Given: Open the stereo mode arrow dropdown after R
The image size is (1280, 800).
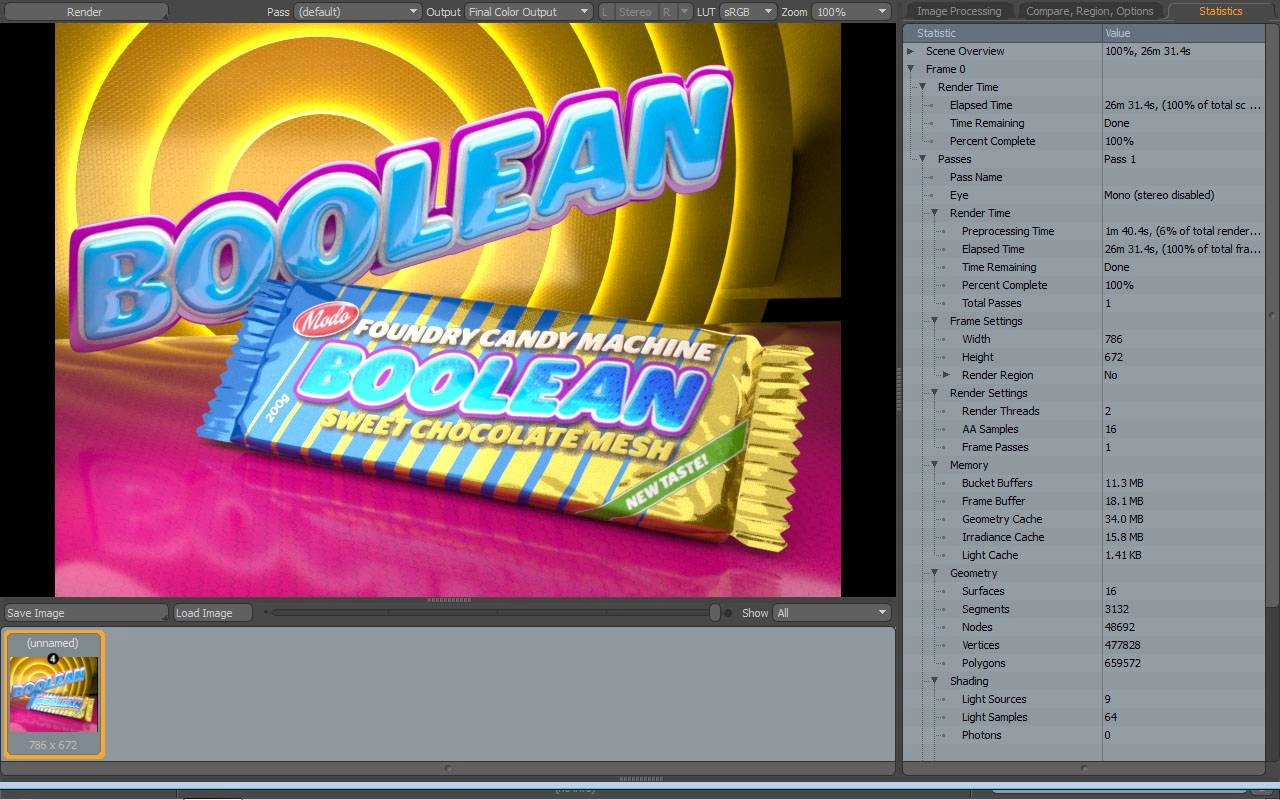Looking at the screenshot, I should 685,12.
